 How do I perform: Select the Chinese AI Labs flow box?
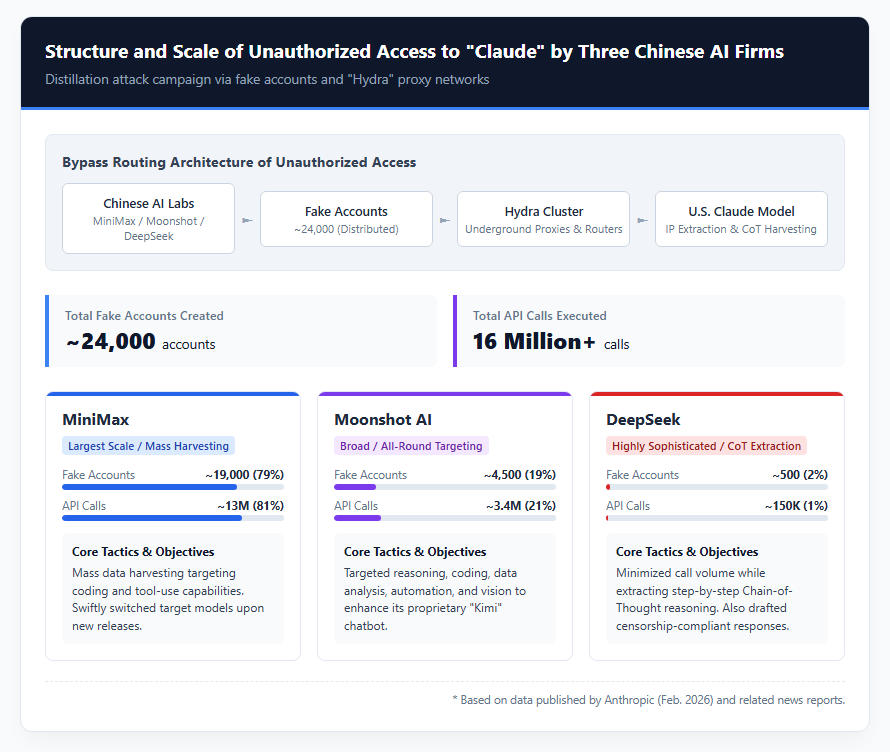click(x=148, y=219)
